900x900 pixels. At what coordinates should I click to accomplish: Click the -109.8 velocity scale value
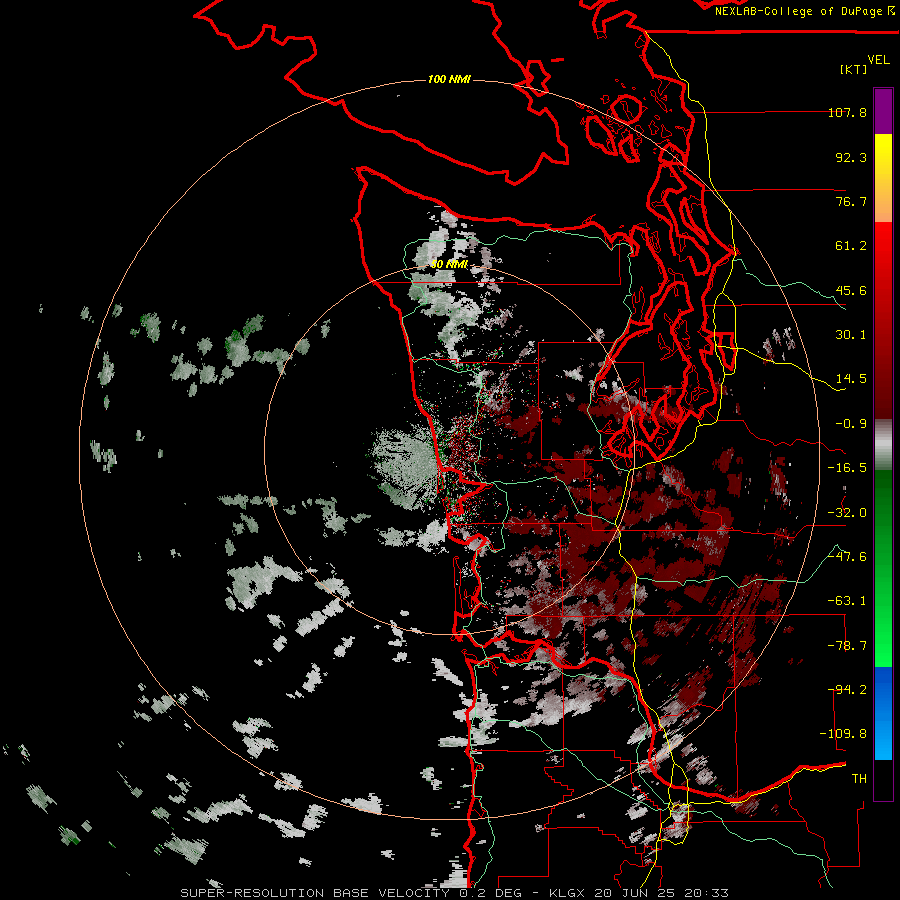point(844,734)
